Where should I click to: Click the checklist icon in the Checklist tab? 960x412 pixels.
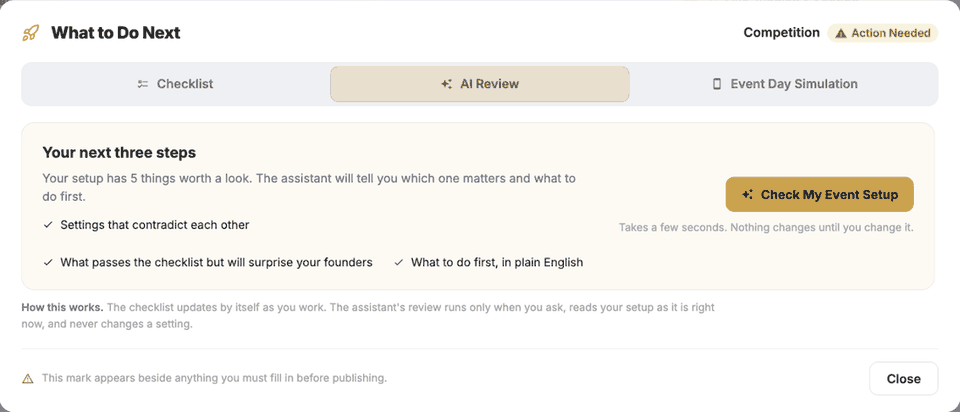[143, 84]
